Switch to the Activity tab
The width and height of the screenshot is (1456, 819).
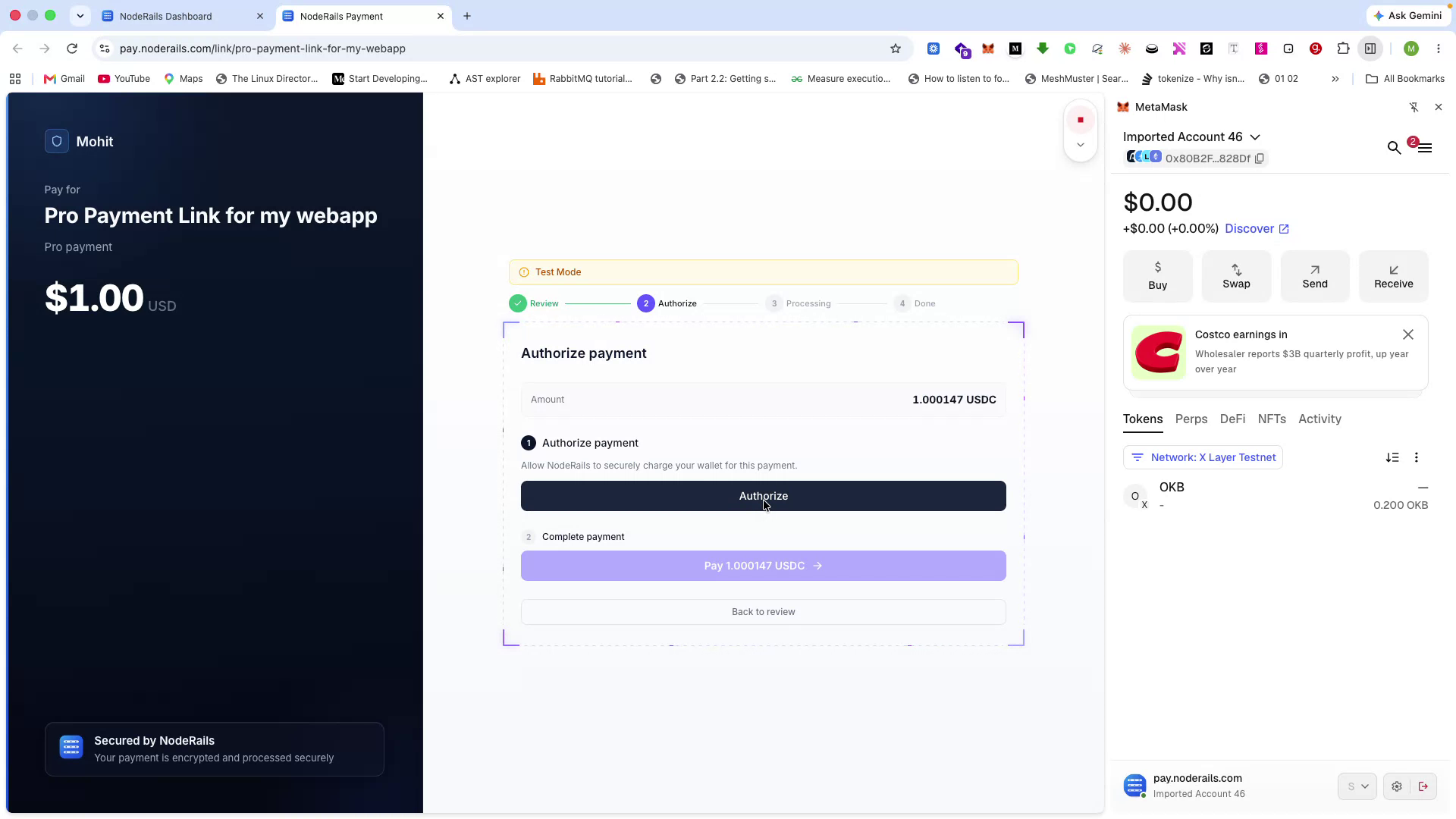click(x=1319, y=419)
